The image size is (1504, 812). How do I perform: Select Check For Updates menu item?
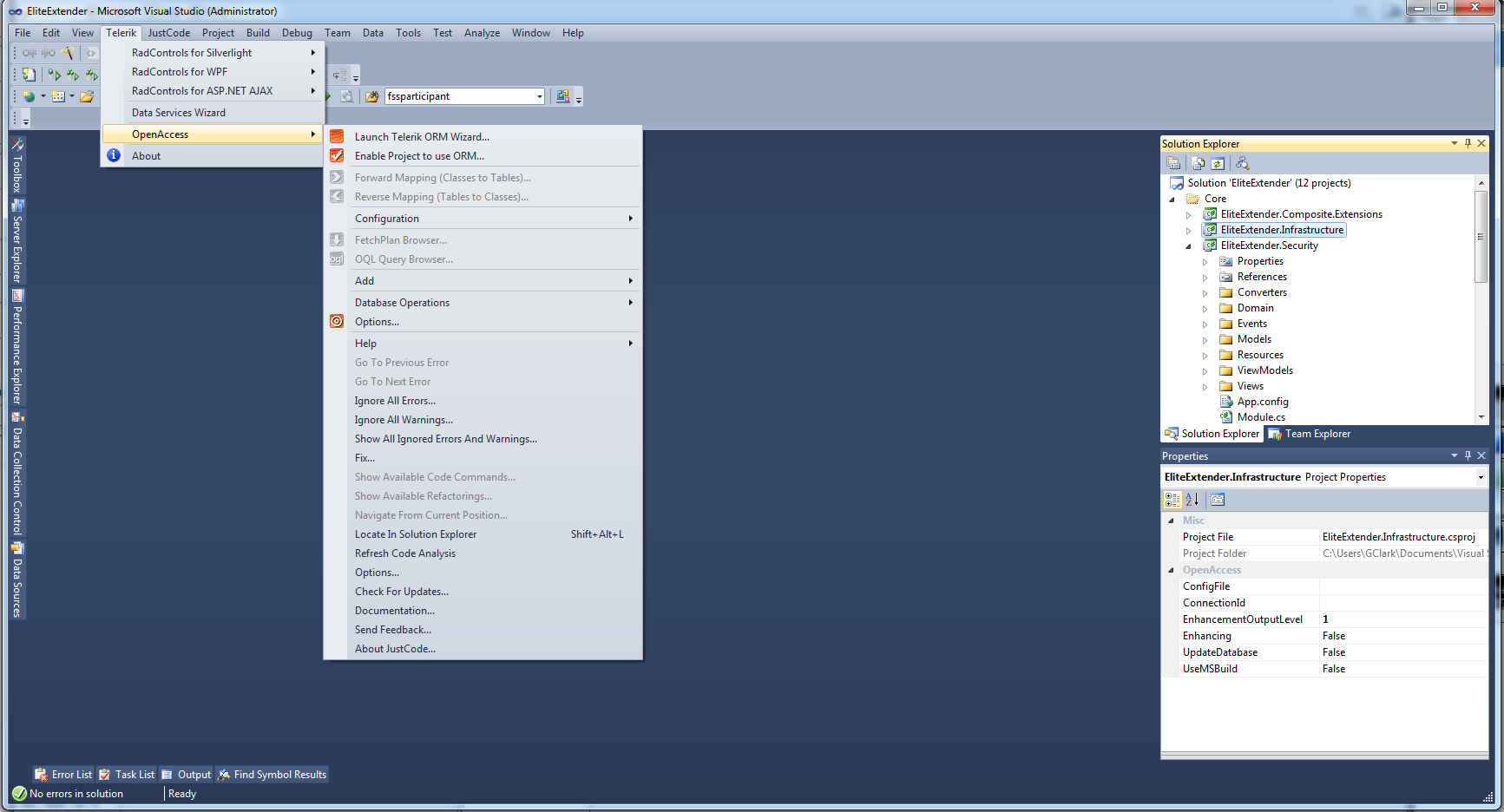(483, 592)
